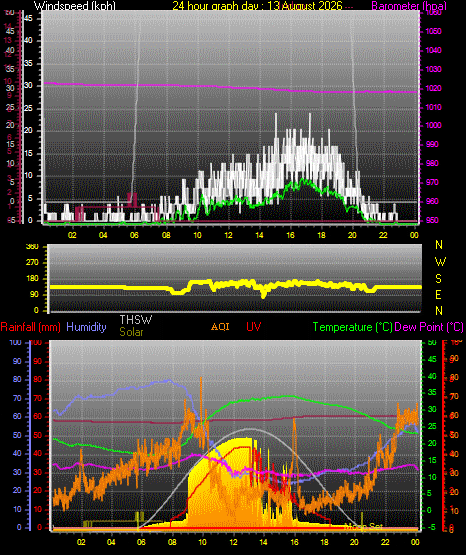
Task: Click white 30 on the windspeed axis
Action: coord(28,86)
